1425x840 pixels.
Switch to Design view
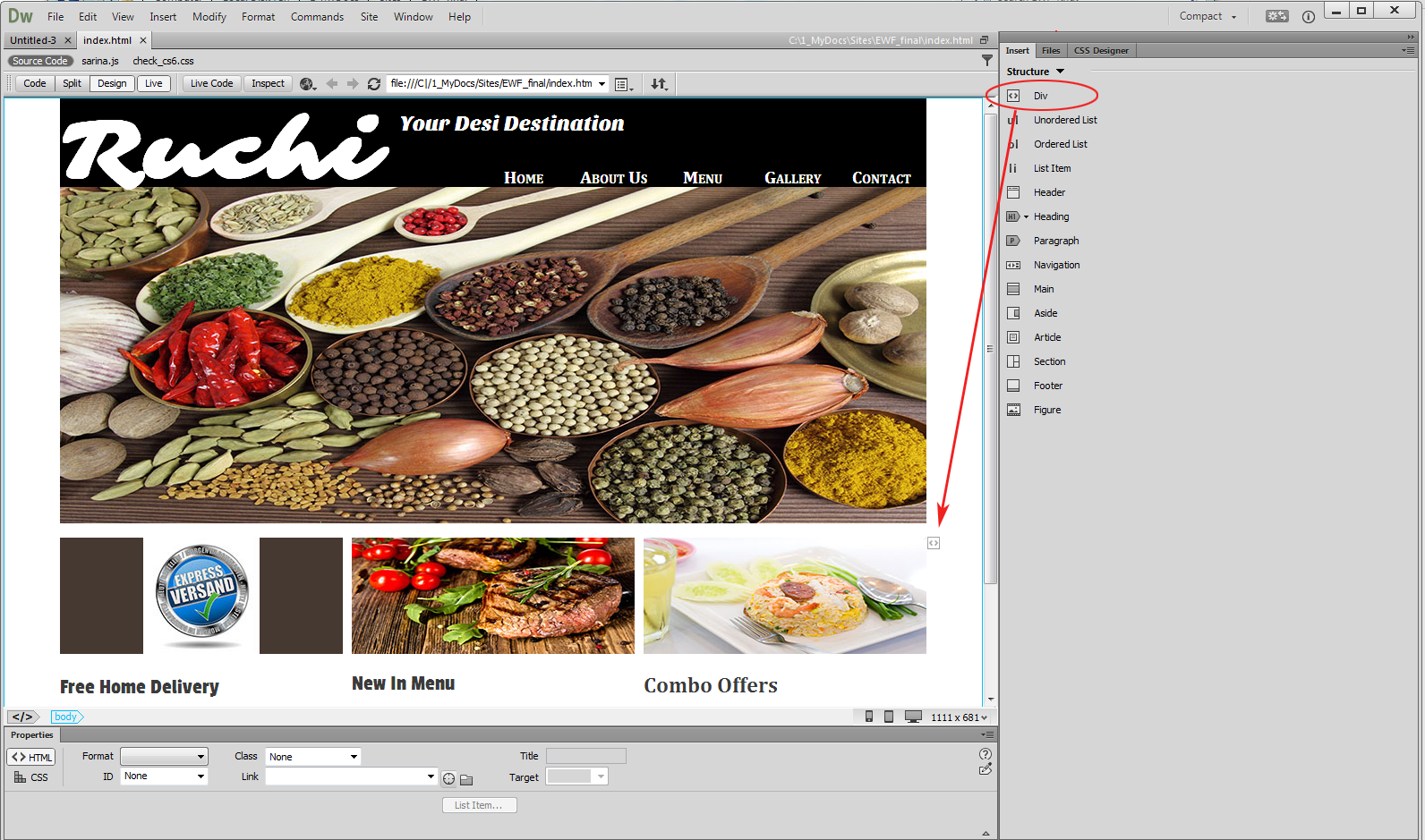tap(112, 83)
